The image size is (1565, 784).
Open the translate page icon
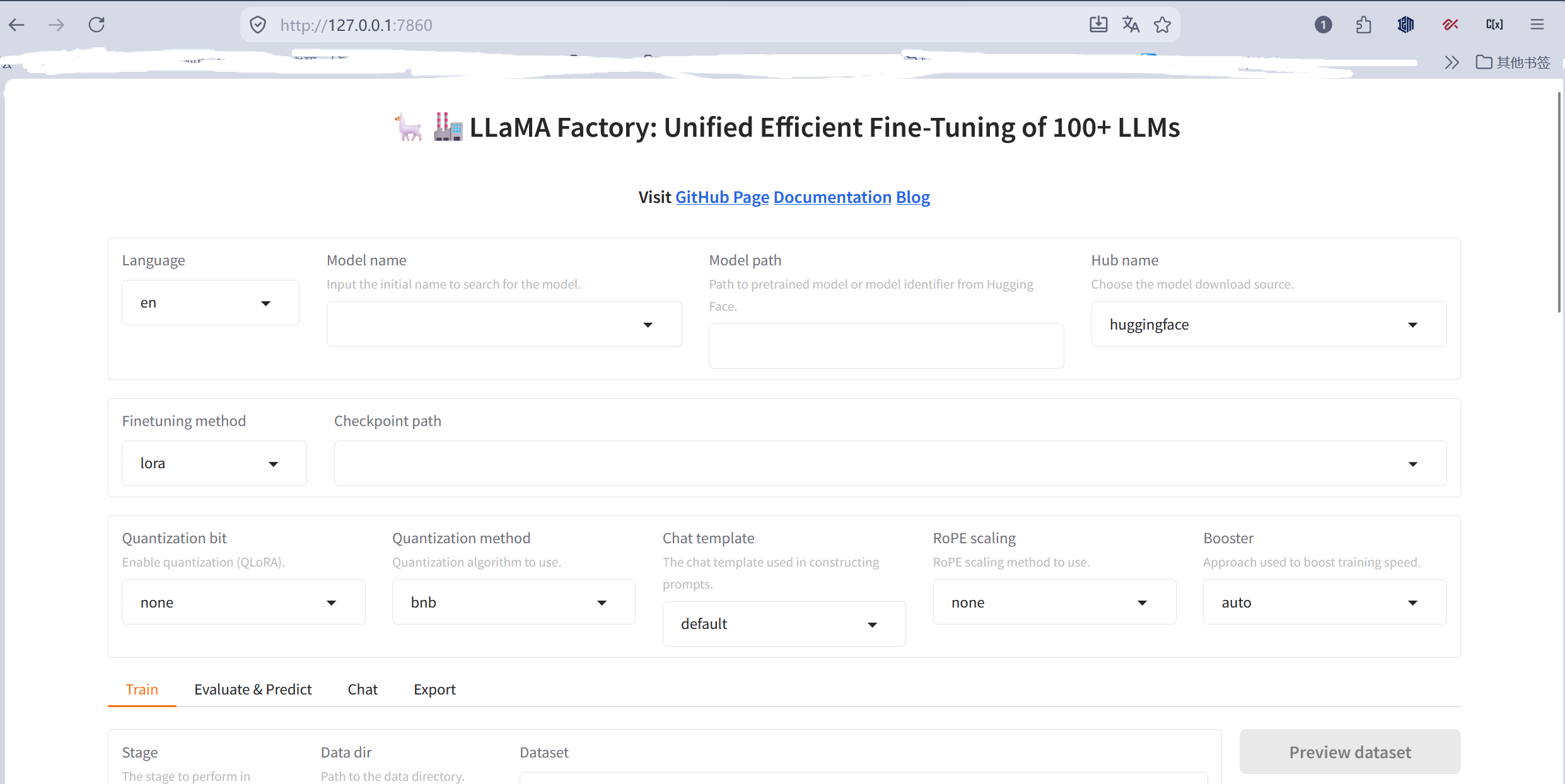tap(1131, 25)
